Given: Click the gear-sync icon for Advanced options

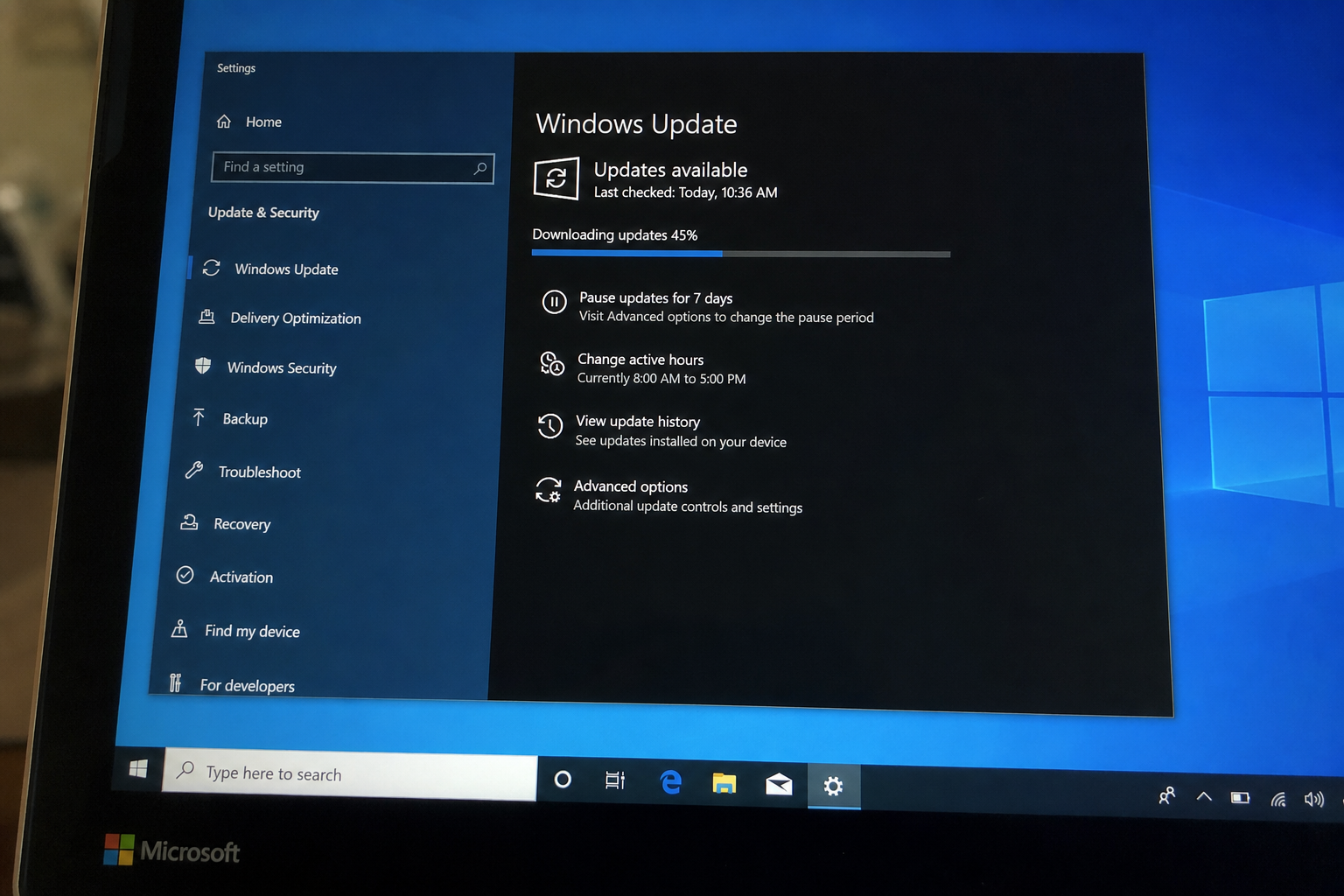Looking at the screenshot, I should pos(548,490).
